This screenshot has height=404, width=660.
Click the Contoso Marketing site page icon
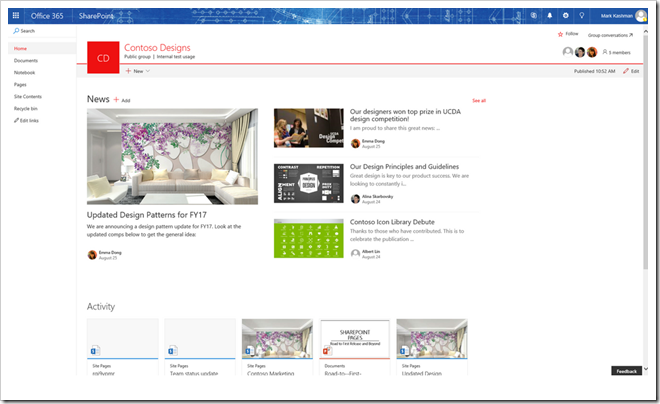click(x=250, y=350)
